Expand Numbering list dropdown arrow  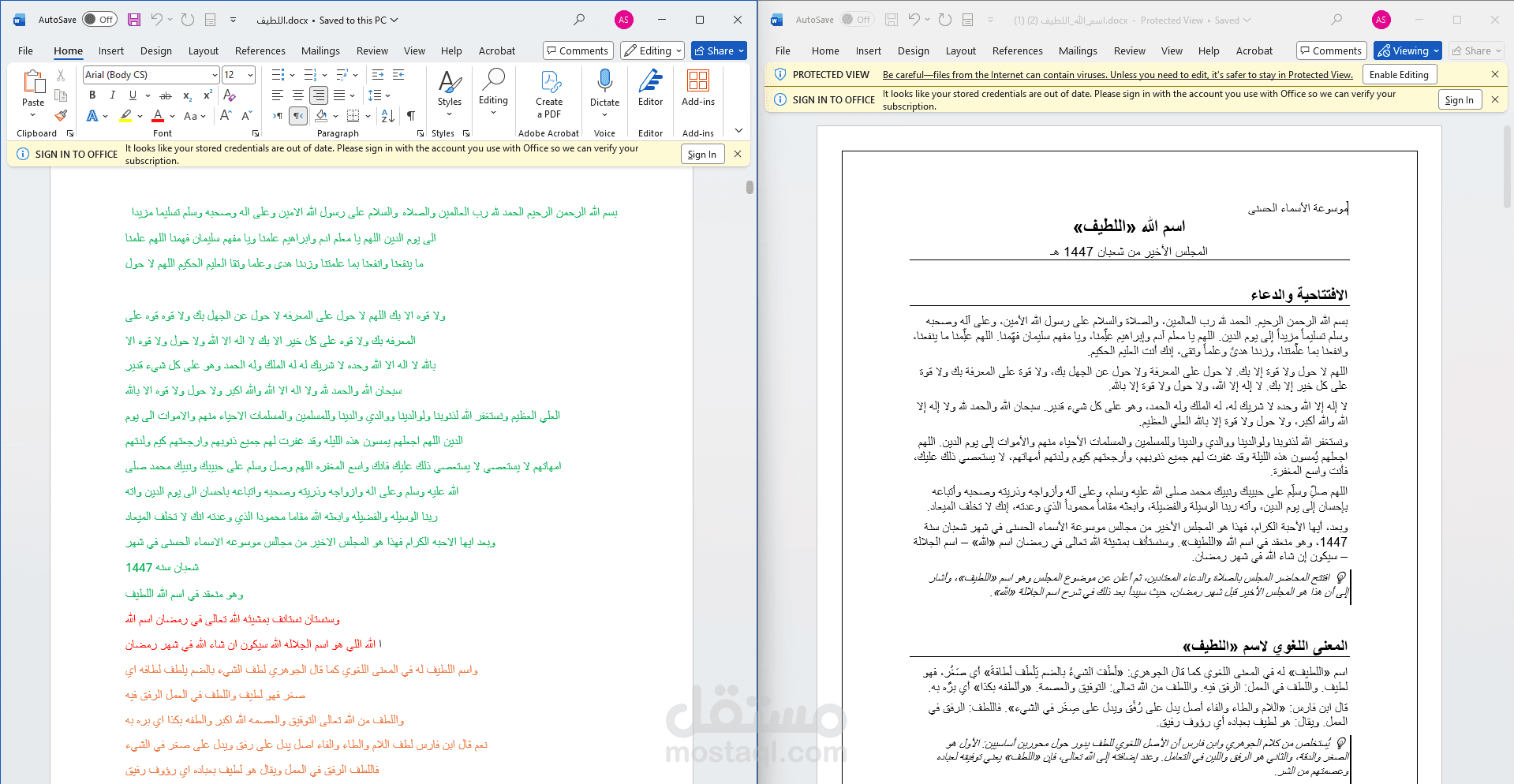tap(325, 75)
